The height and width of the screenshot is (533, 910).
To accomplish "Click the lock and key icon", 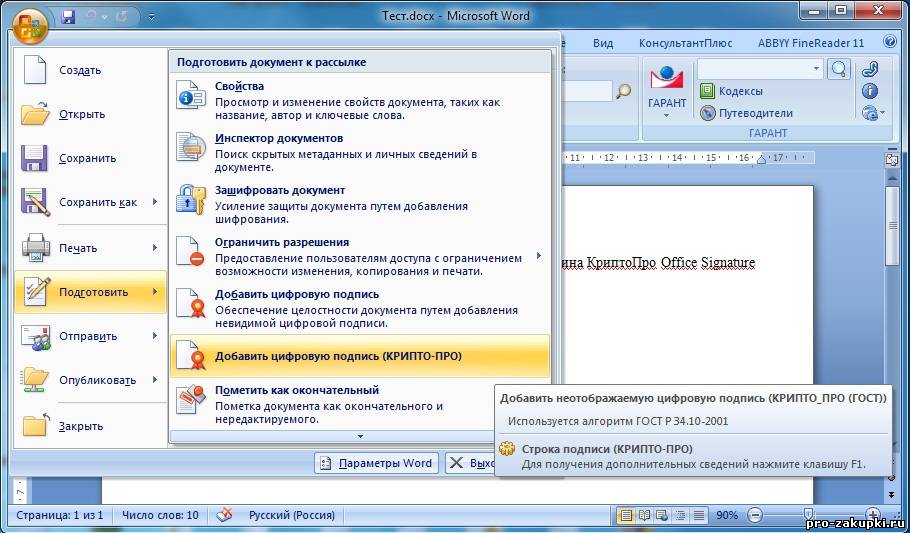I will point(191,199).
